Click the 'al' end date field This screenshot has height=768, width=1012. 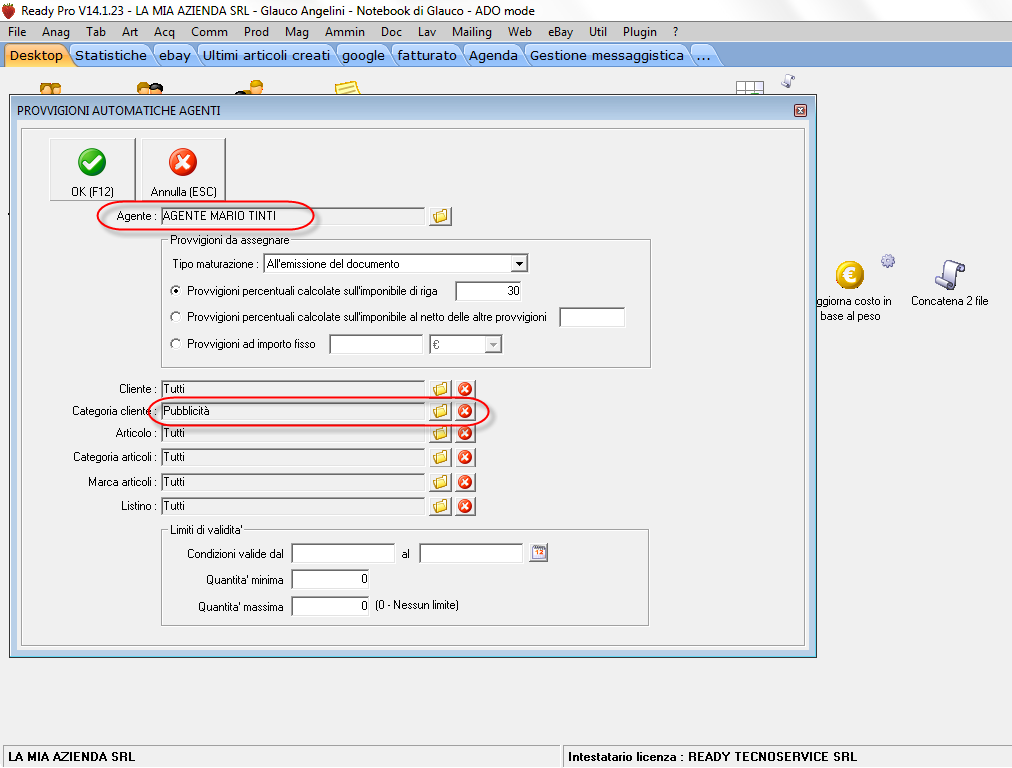[x=471, y=553]
